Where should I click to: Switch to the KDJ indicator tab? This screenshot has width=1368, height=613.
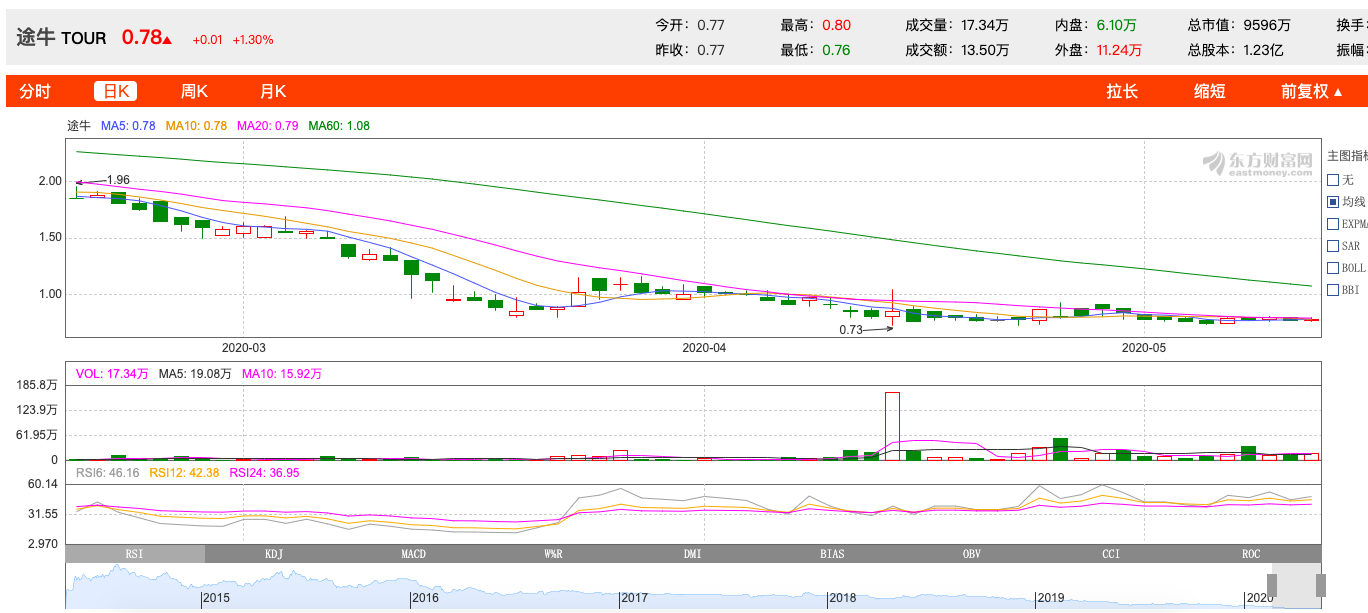tap(274, 554)
